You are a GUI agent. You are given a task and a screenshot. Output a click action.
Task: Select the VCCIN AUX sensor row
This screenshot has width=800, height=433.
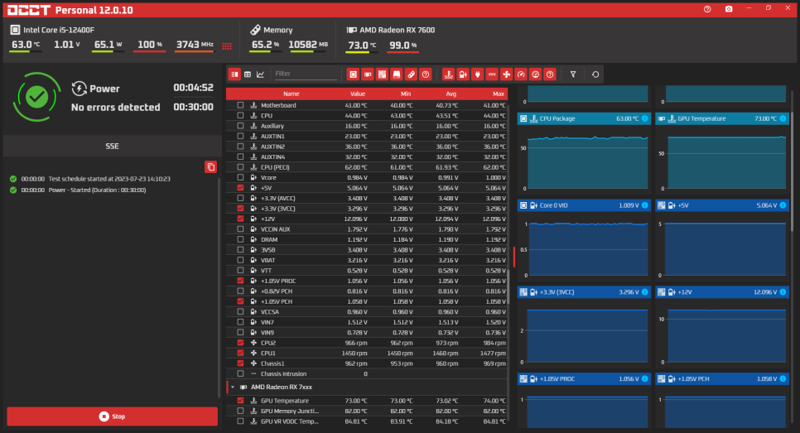click(x=367, y=229)
